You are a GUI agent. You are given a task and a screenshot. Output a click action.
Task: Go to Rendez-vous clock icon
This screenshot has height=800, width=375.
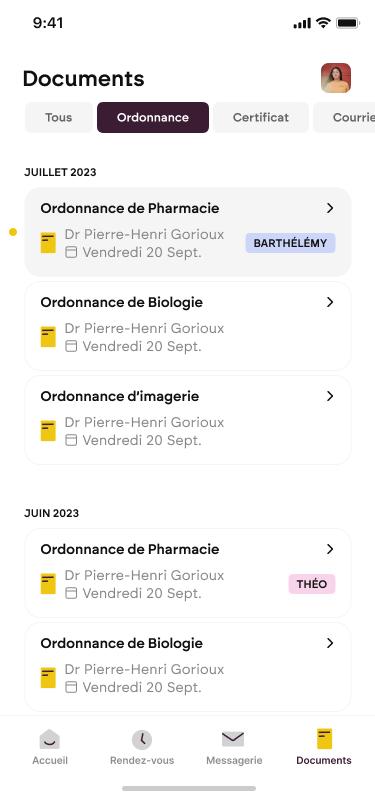coord(142,739)
